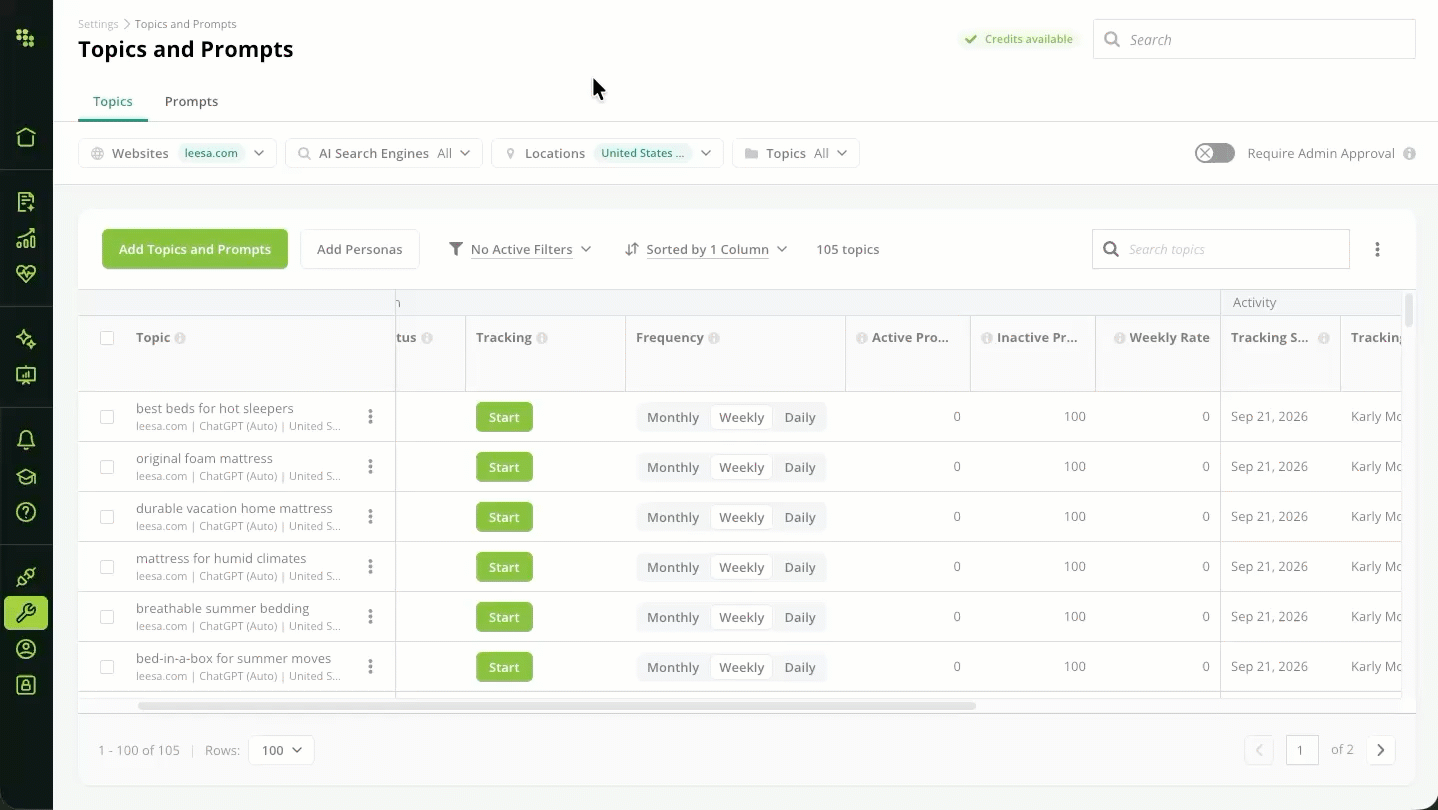Screen dimensions: 1438x810
Task: Expand the No Active Filters dropdown
Action: pos(520,249)
